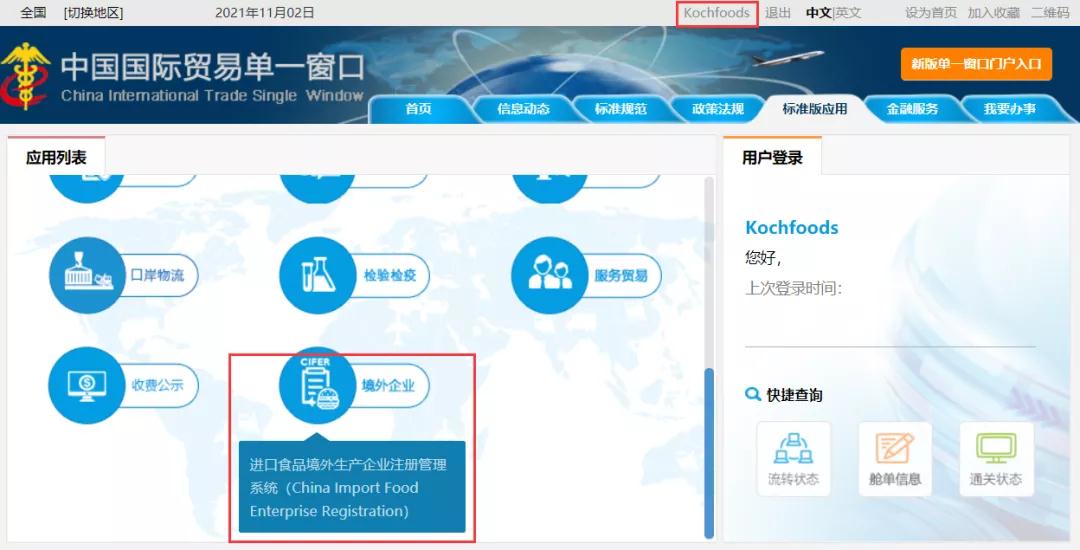Click the Kochfoods username in top bar
The image size is (1080, 550).
pyautogui.click(x=716, y=12)
